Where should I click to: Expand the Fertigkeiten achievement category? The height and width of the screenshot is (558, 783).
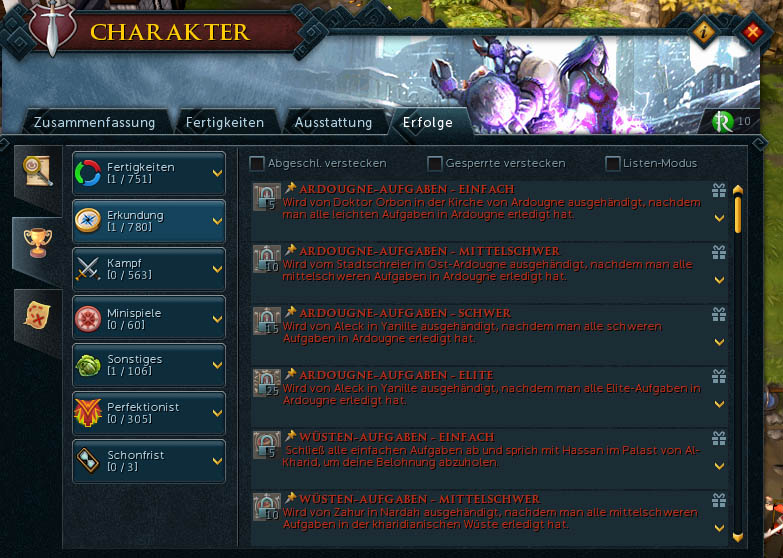149,173
